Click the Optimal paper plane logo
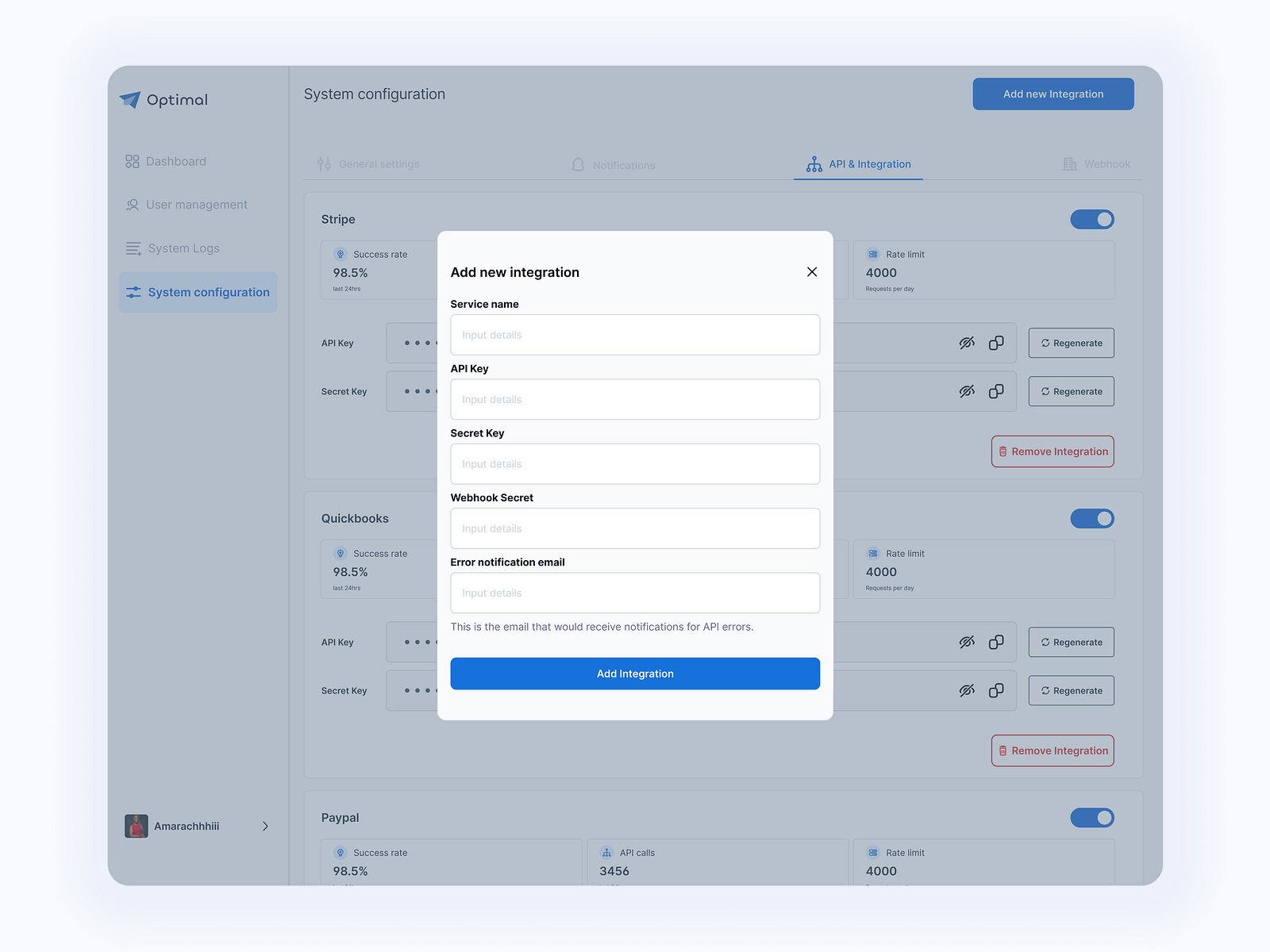This screenshot has height=952, width=1270. coord(129,99)
